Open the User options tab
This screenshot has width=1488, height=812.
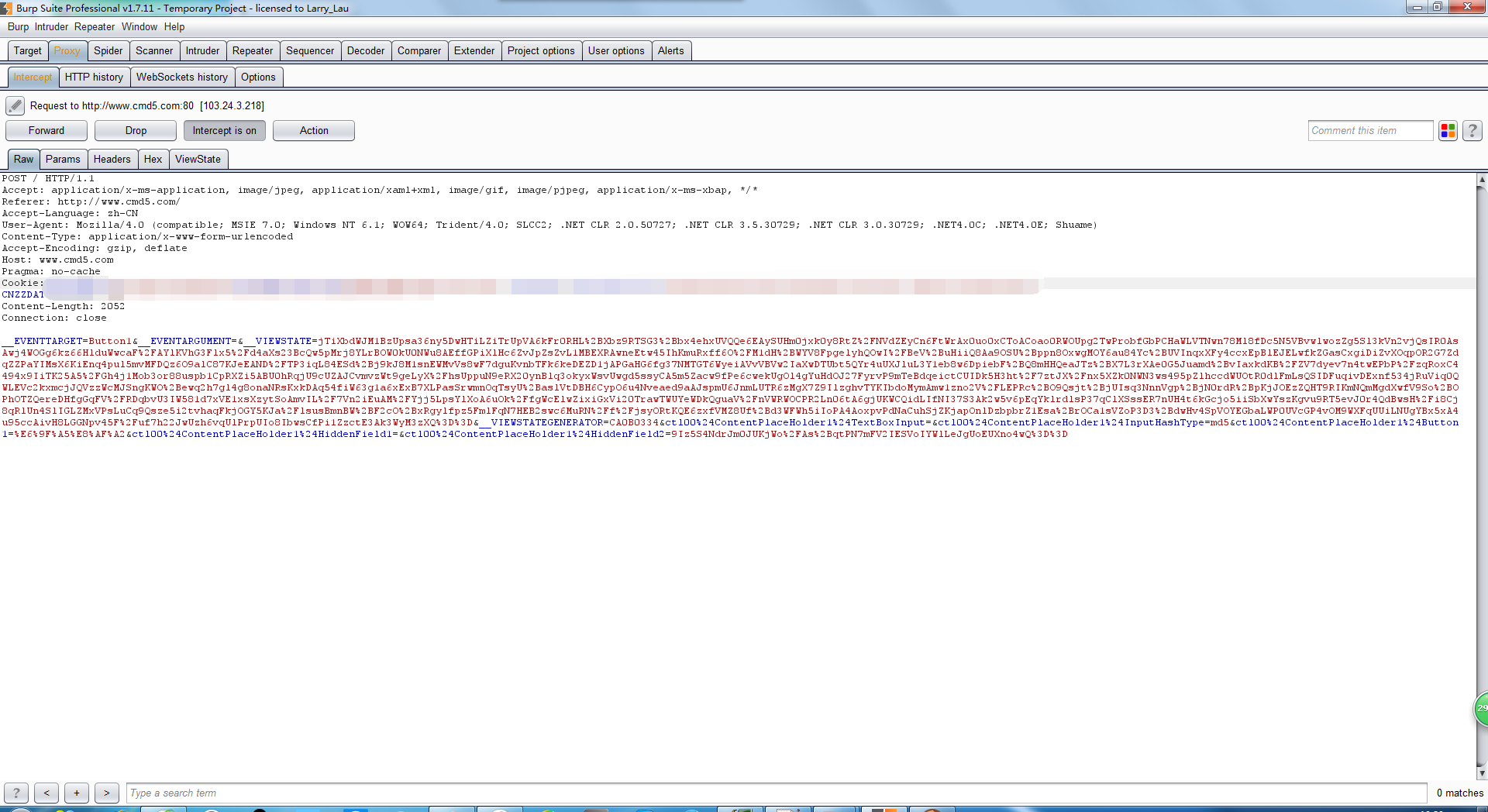pyautogui.click(x=616, y=50)
